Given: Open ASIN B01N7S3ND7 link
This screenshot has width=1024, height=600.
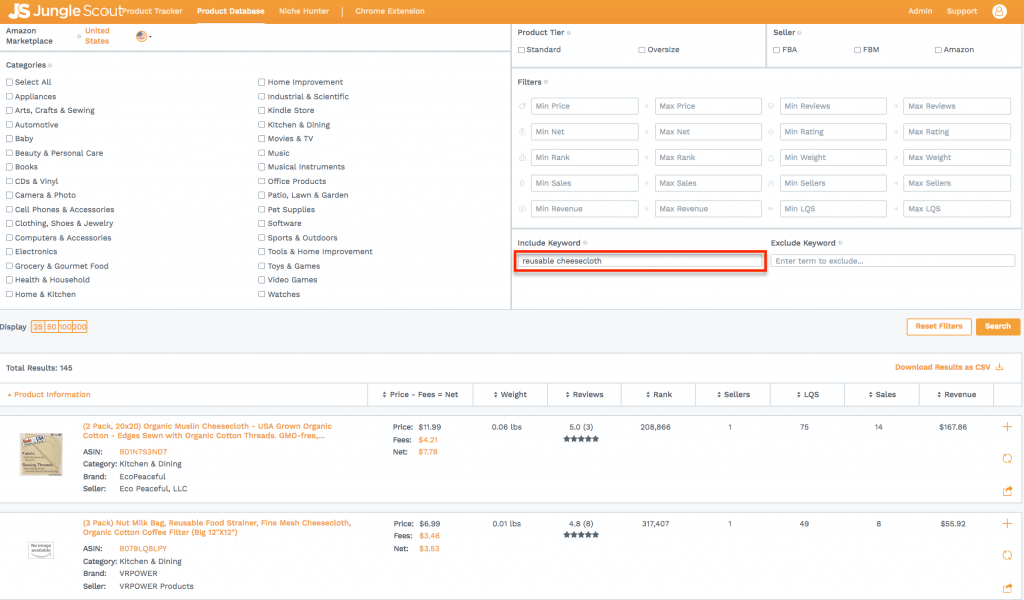Looking at the screenshot, I should point(143,452).
